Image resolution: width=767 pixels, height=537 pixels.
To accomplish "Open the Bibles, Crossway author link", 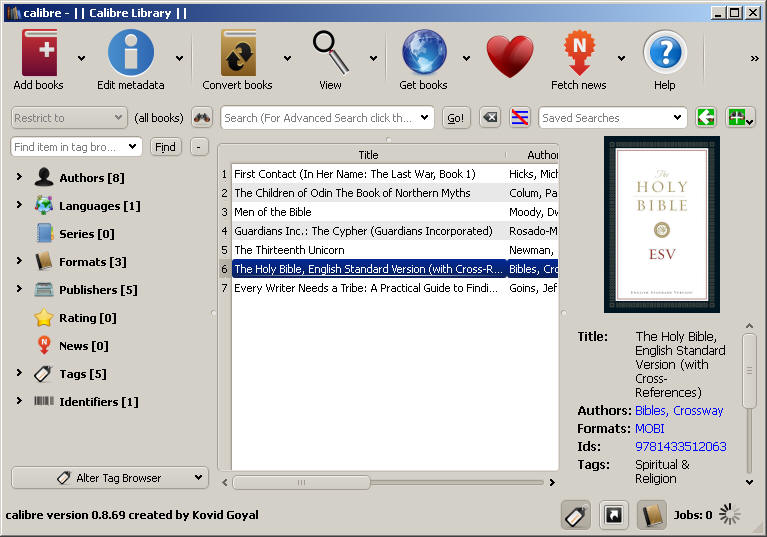I will pos(679,410).
